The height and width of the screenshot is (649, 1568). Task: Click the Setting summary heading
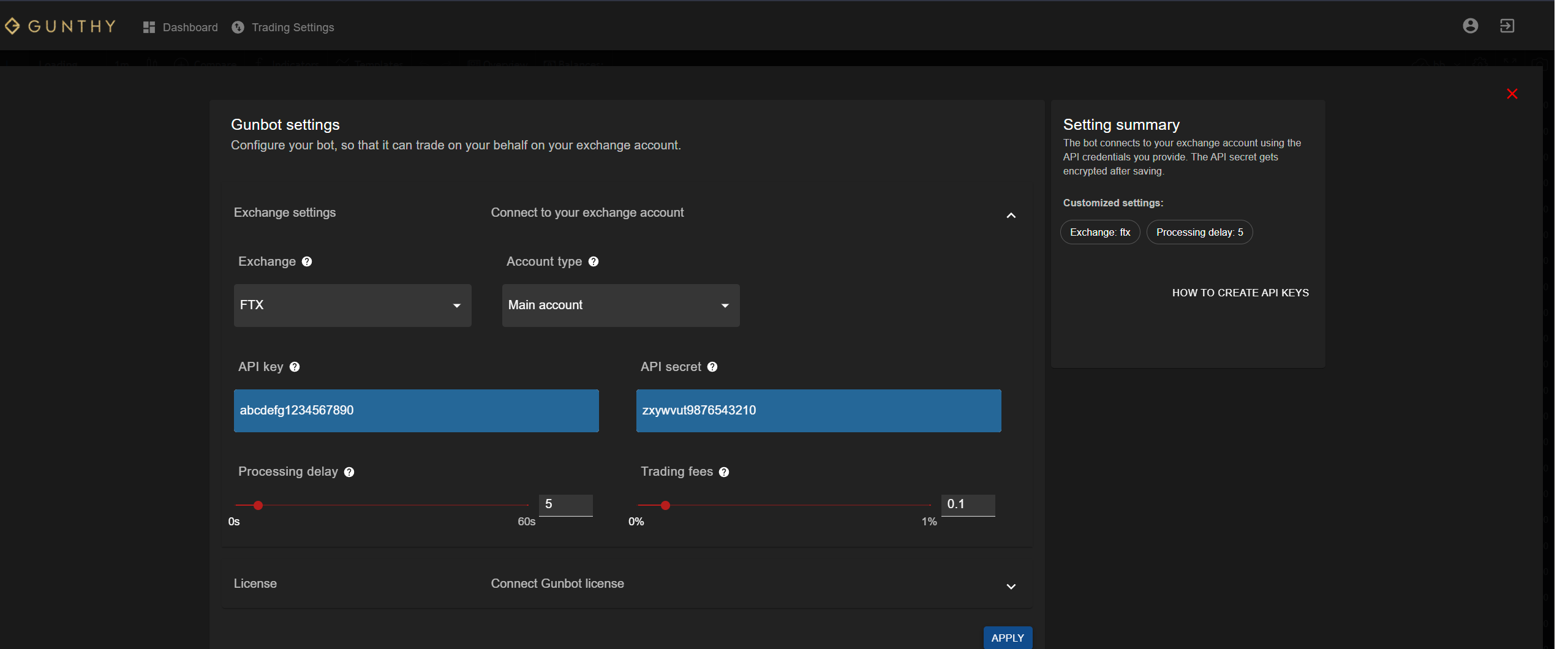click(1121, 125)
